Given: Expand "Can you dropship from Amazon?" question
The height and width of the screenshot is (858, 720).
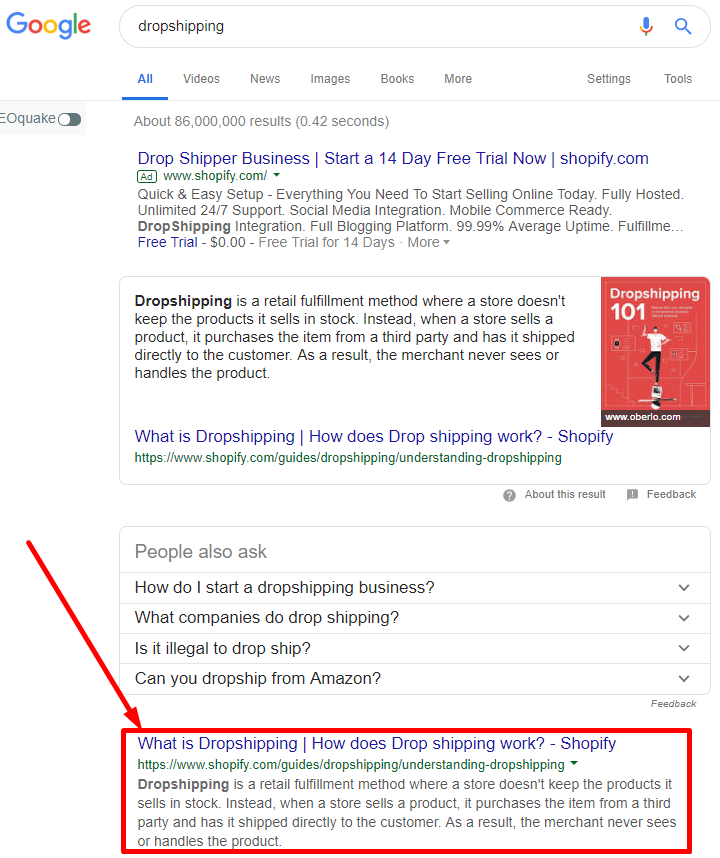Looking at the screenshot, I should tap(684, 678).
